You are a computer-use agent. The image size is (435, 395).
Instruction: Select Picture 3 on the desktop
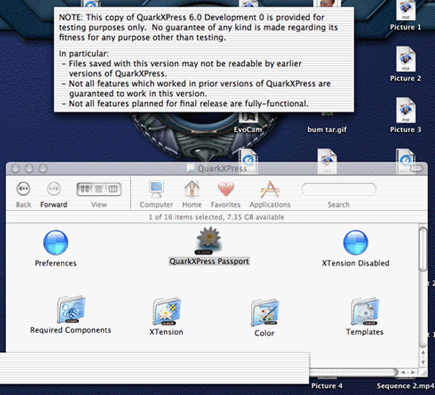coord(406,116)
